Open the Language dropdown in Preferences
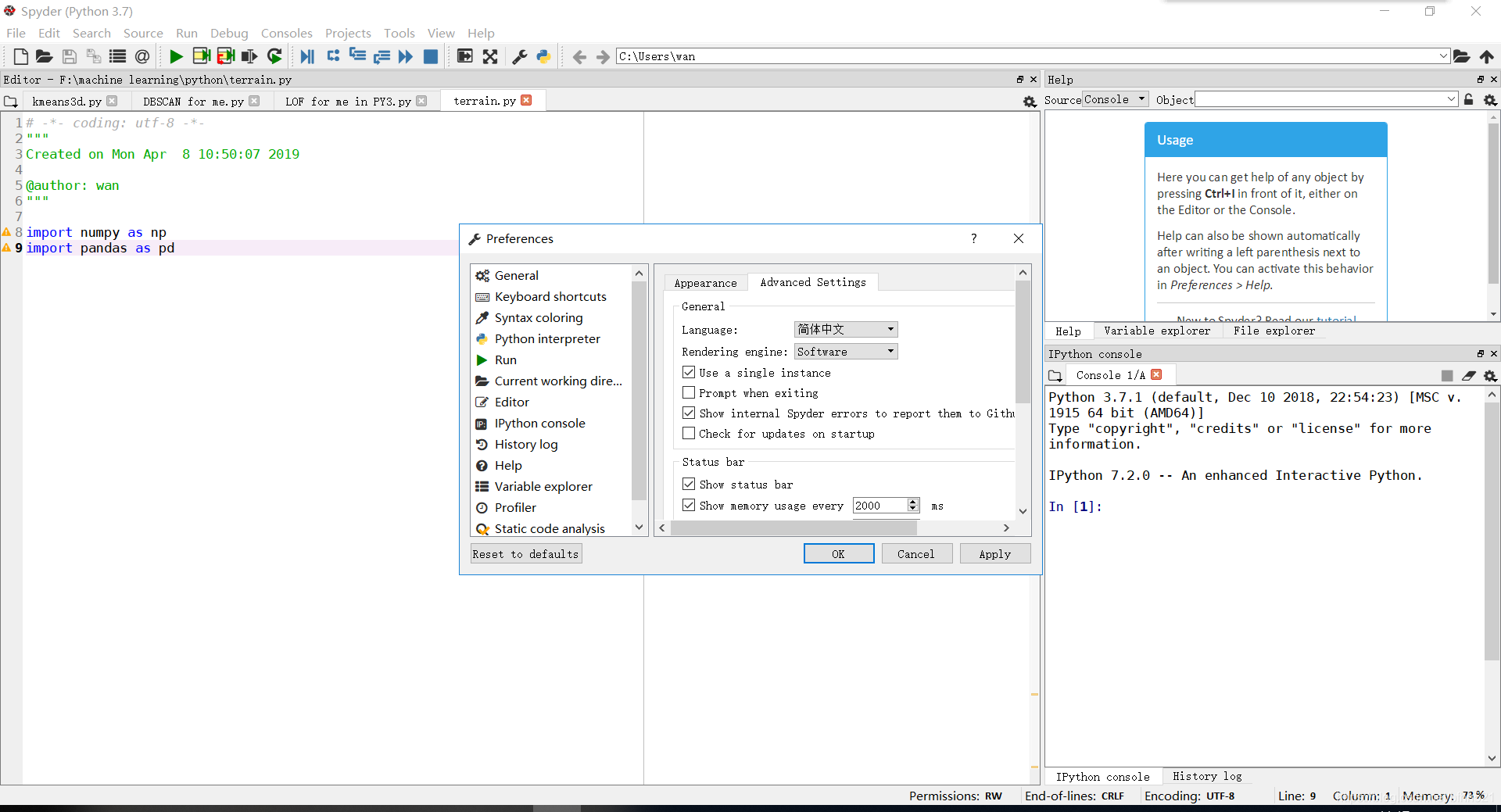The width and height of the screenshot is (1501, 812). coord(846,330)
